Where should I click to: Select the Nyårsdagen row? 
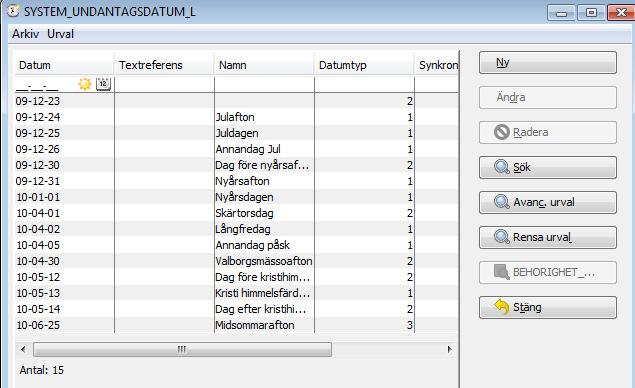(237, 197)
